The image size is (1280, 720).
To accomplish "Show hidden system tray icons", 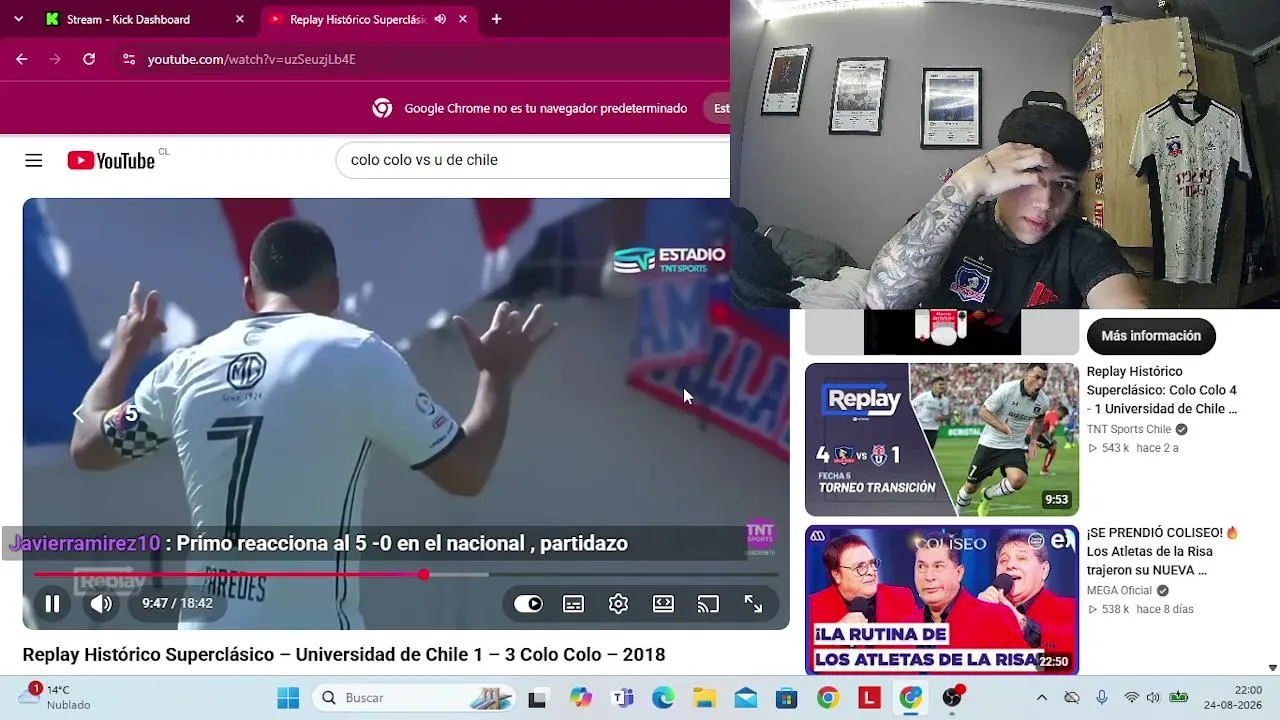I will (x=1042, y=698).
